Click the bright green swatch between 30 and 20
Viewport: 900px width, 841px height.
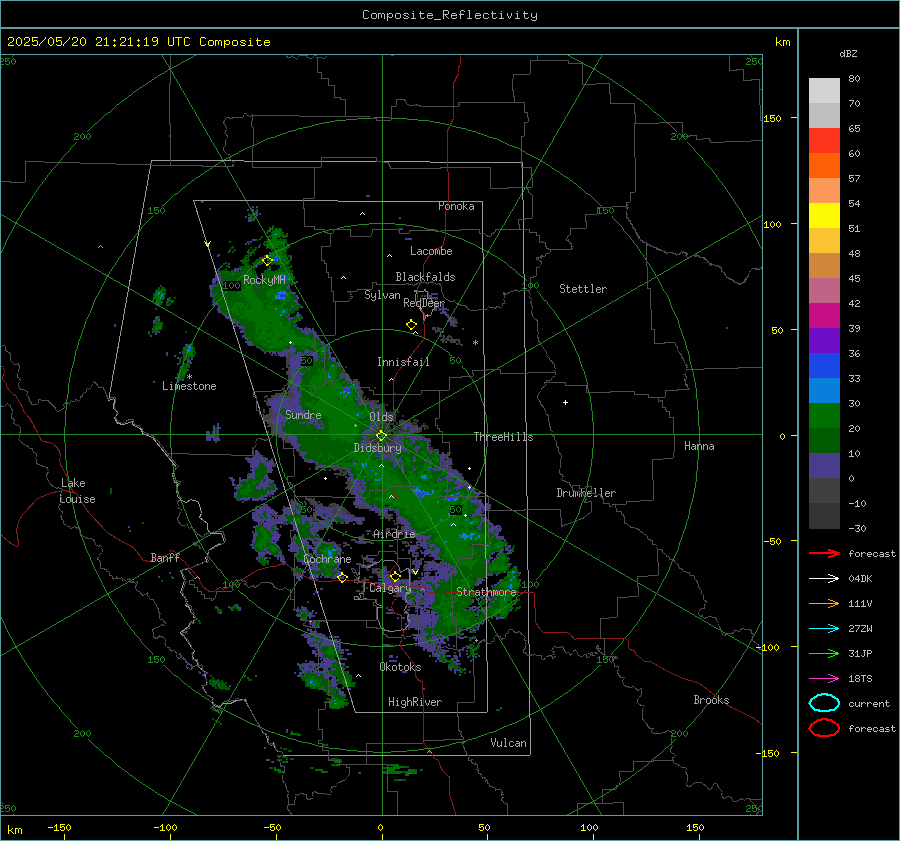click(824, 416)
